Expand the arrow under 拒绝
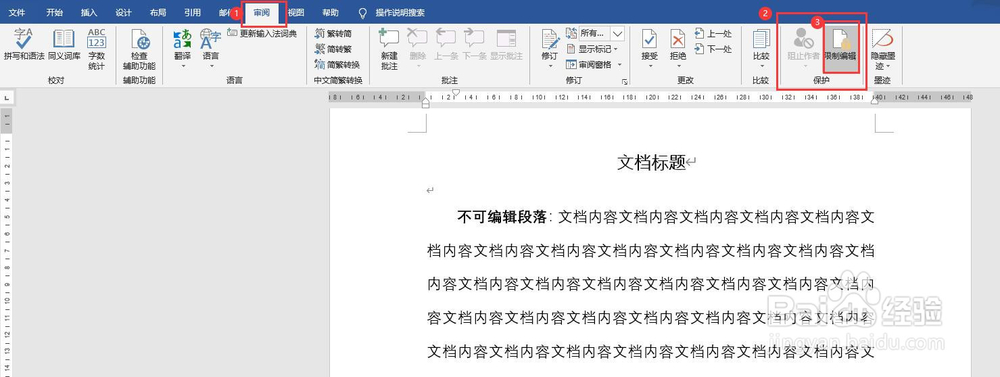Image resolution: width=1000 pixels, height=377 pixels. point(678,66)
